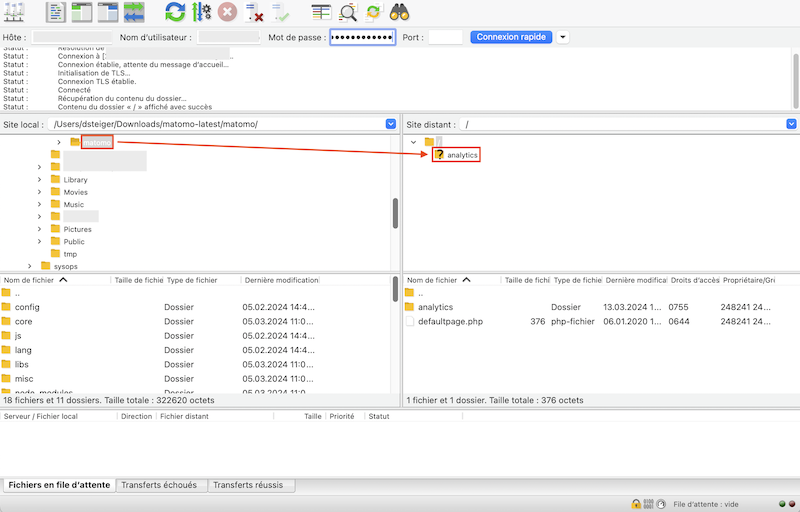Open directory listing filters dialog
The height and width of the screenshot is (512, 800).
click(321, 12)
